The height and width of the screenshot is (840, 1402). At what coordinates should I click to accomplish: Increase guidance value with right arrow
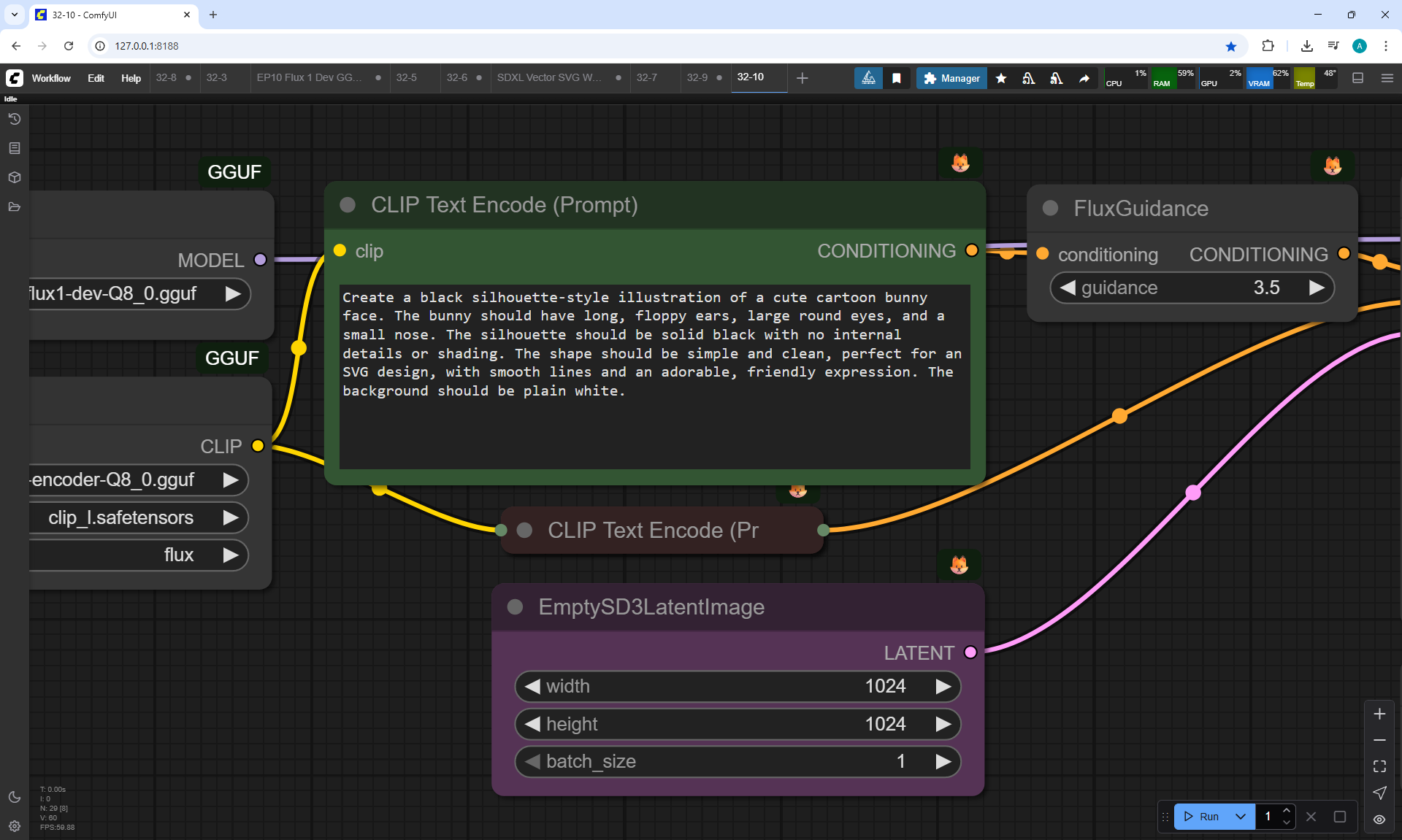pyautogui.click(x=1317, y=288)
